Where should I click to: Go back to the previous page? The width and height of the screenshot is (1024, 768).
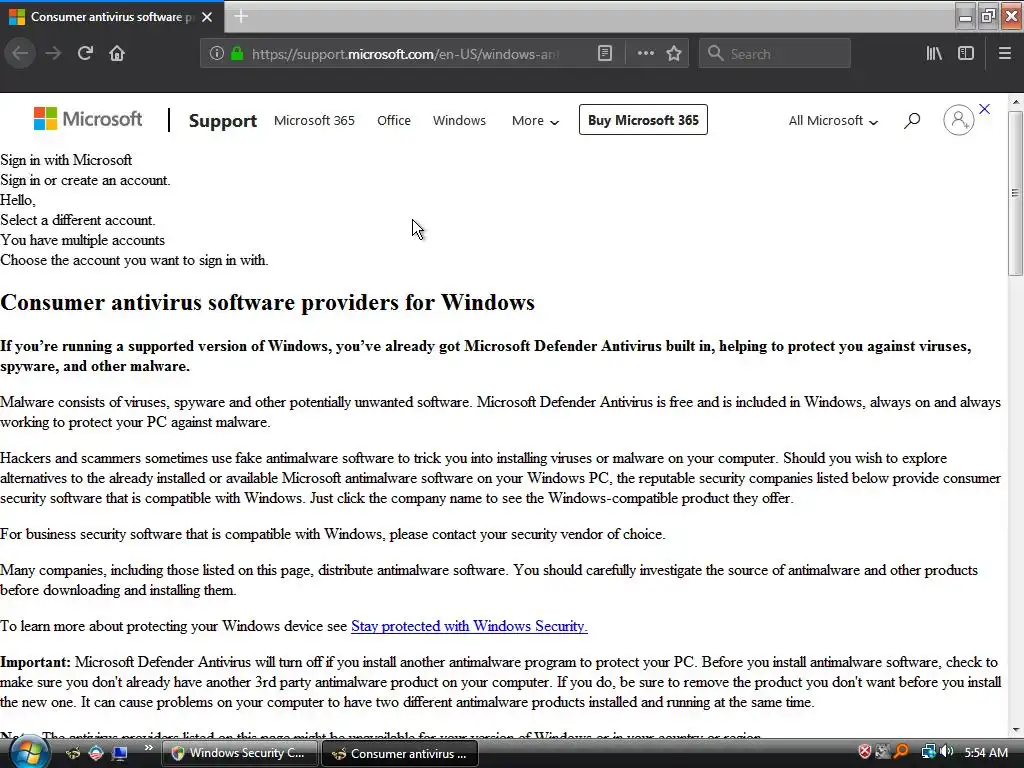(x=20, y=54)
